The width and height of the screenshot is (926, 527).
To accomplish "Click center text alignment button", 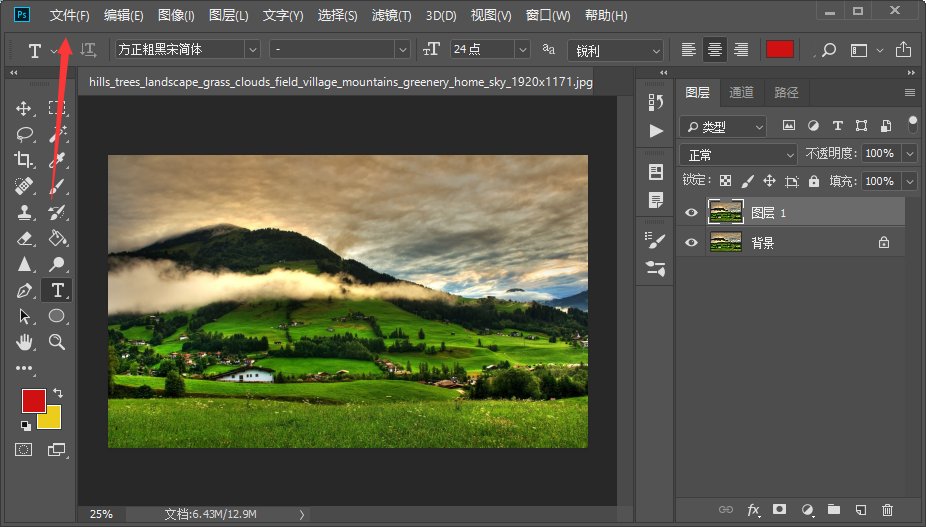I will (x=715, y=49).
